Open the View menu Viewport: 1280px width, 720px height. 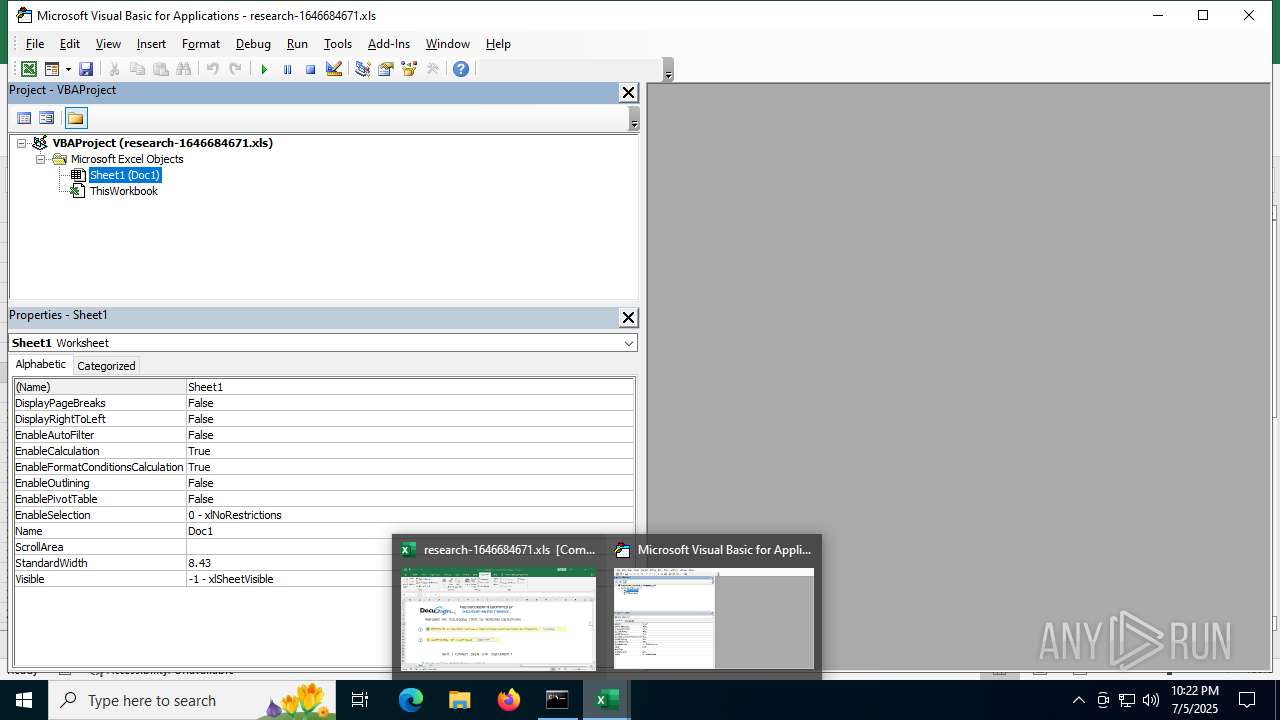(x=108, y=44)
